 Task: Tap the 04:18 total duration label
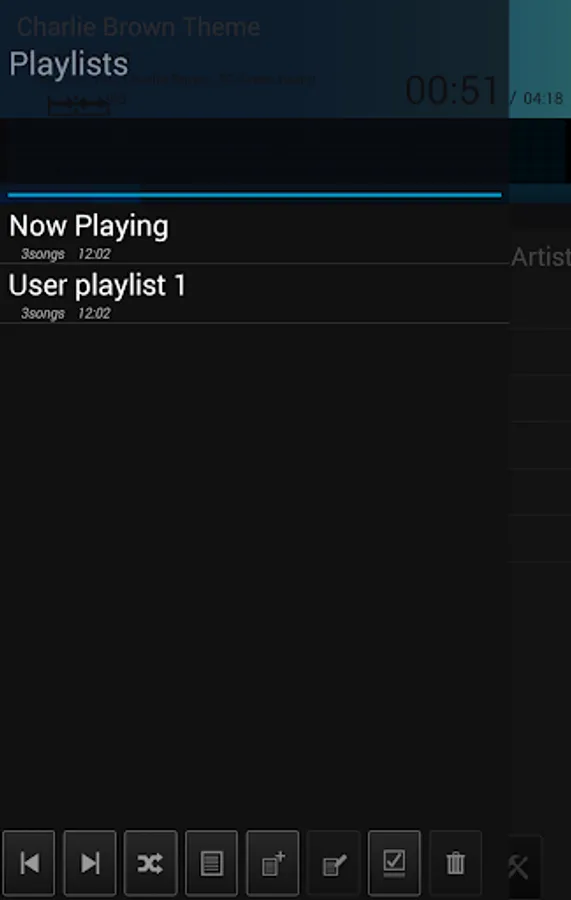tap(543, 98)
